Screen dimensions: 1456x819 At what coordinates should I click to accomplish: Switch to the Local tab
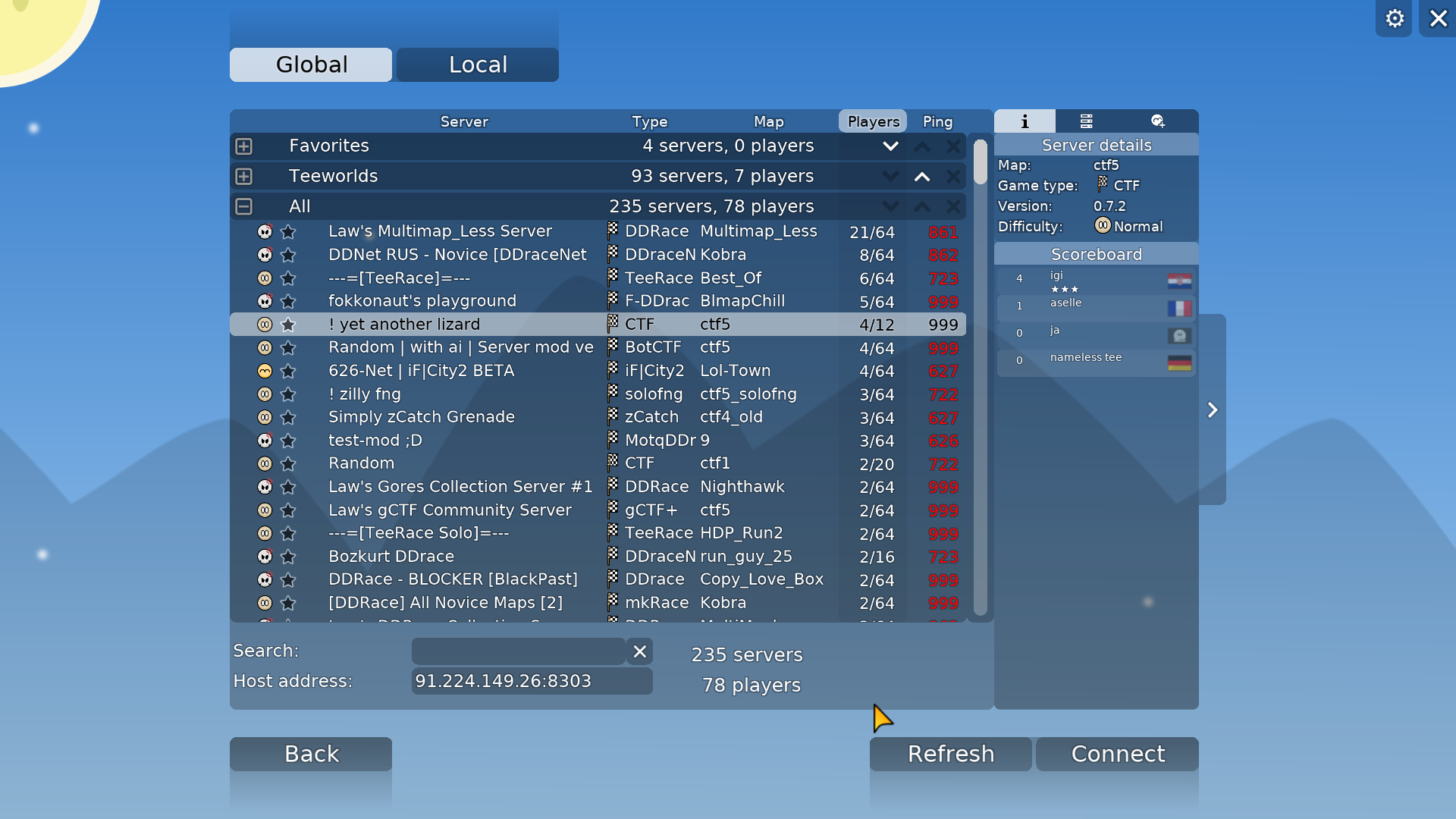[477, 64]
